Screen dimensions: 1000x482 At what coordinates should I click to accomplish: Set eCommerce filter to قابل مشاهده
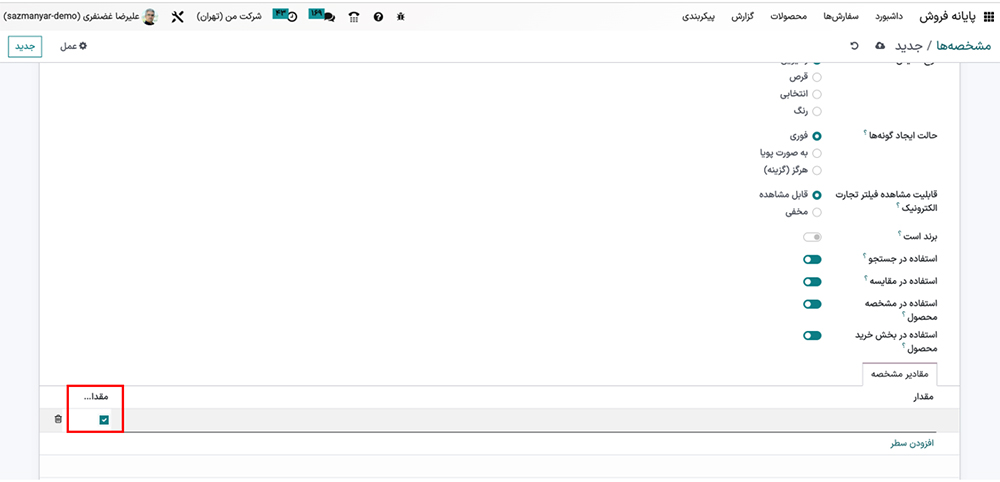click(x=817, y=195)
